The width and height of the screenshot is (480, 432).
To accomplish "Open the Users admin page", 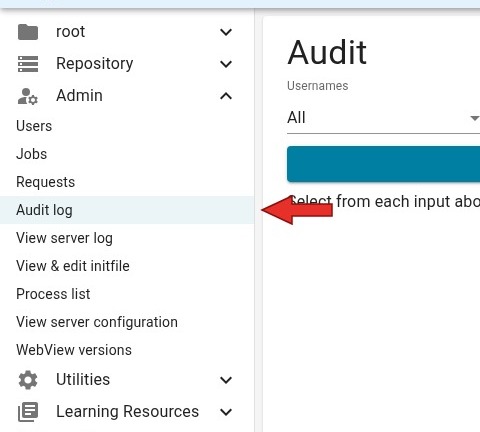I will click(34, 126).
